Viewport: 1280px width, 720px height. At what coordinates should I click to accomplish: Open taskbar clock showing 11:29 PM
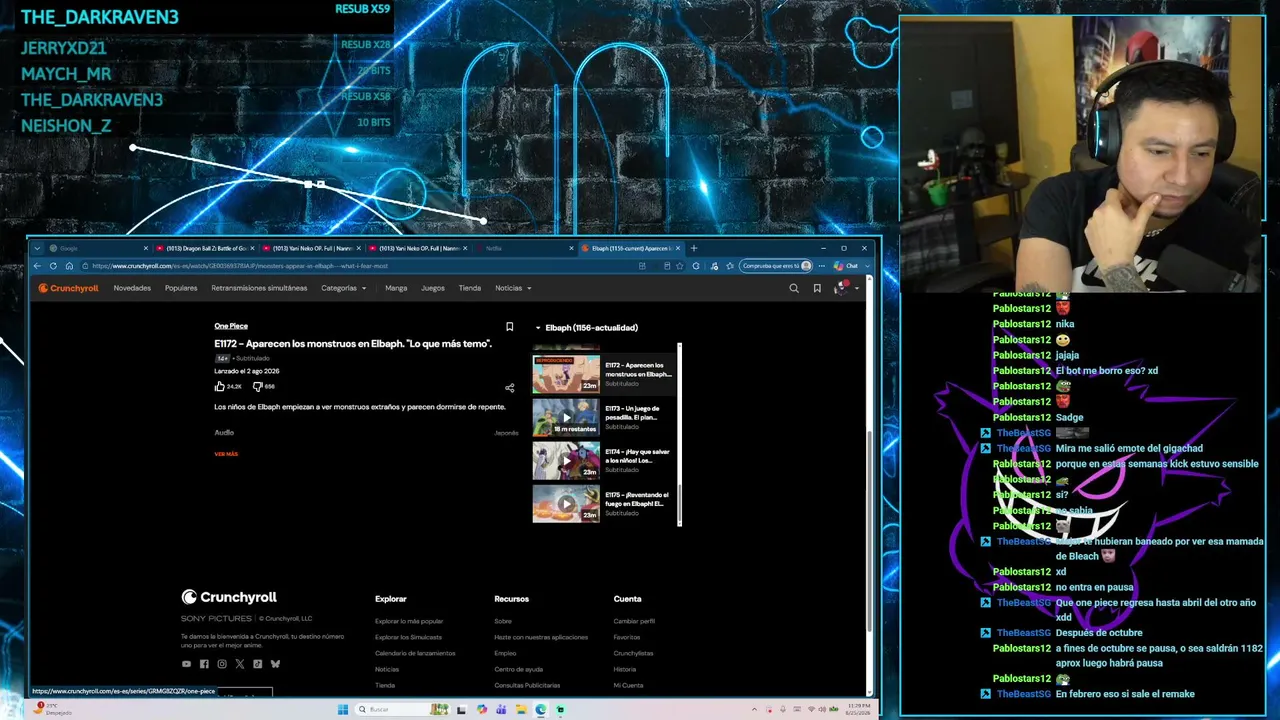click(858, 710)
